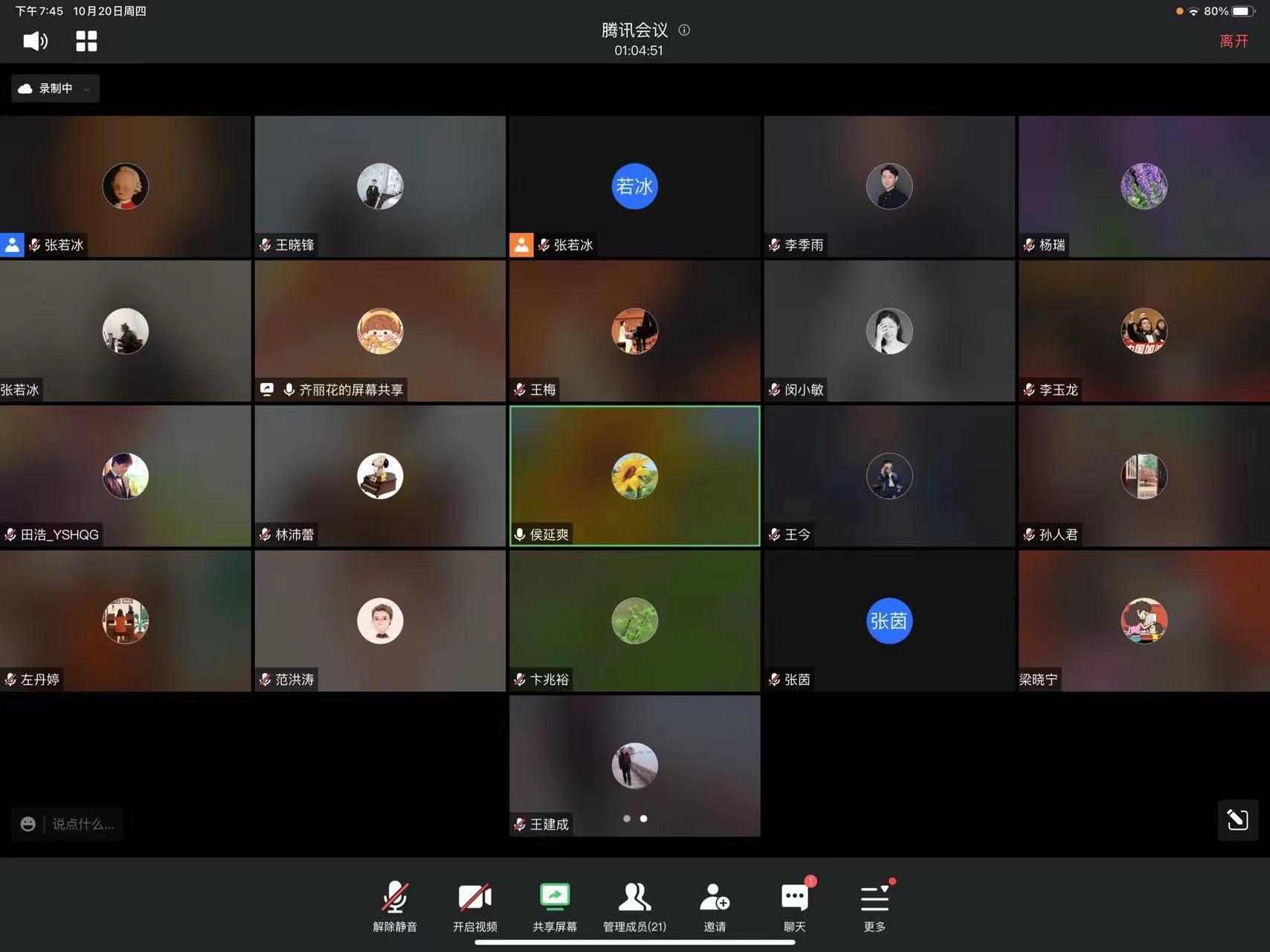Go to first page indicator dot

(627, 818)
